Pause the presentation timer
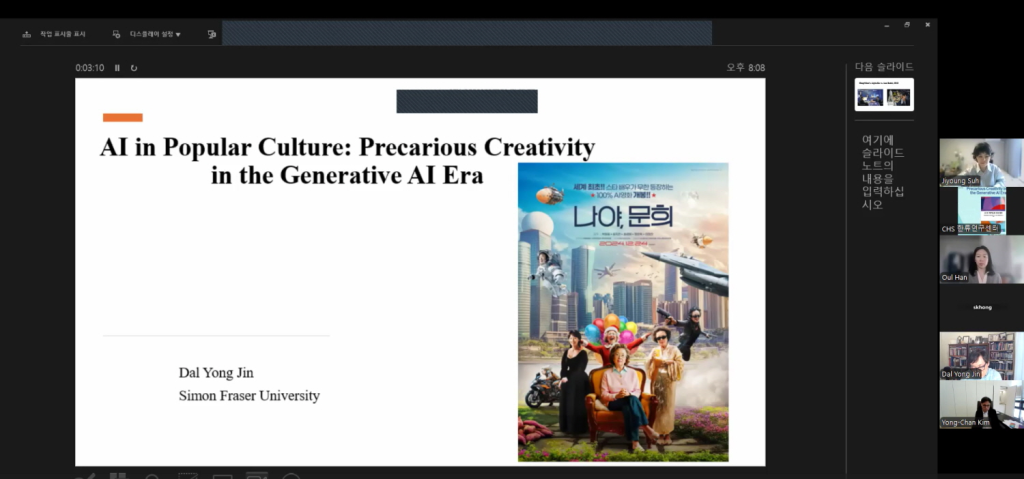Viewport: 1024px width, 479px height. point(118,68)
